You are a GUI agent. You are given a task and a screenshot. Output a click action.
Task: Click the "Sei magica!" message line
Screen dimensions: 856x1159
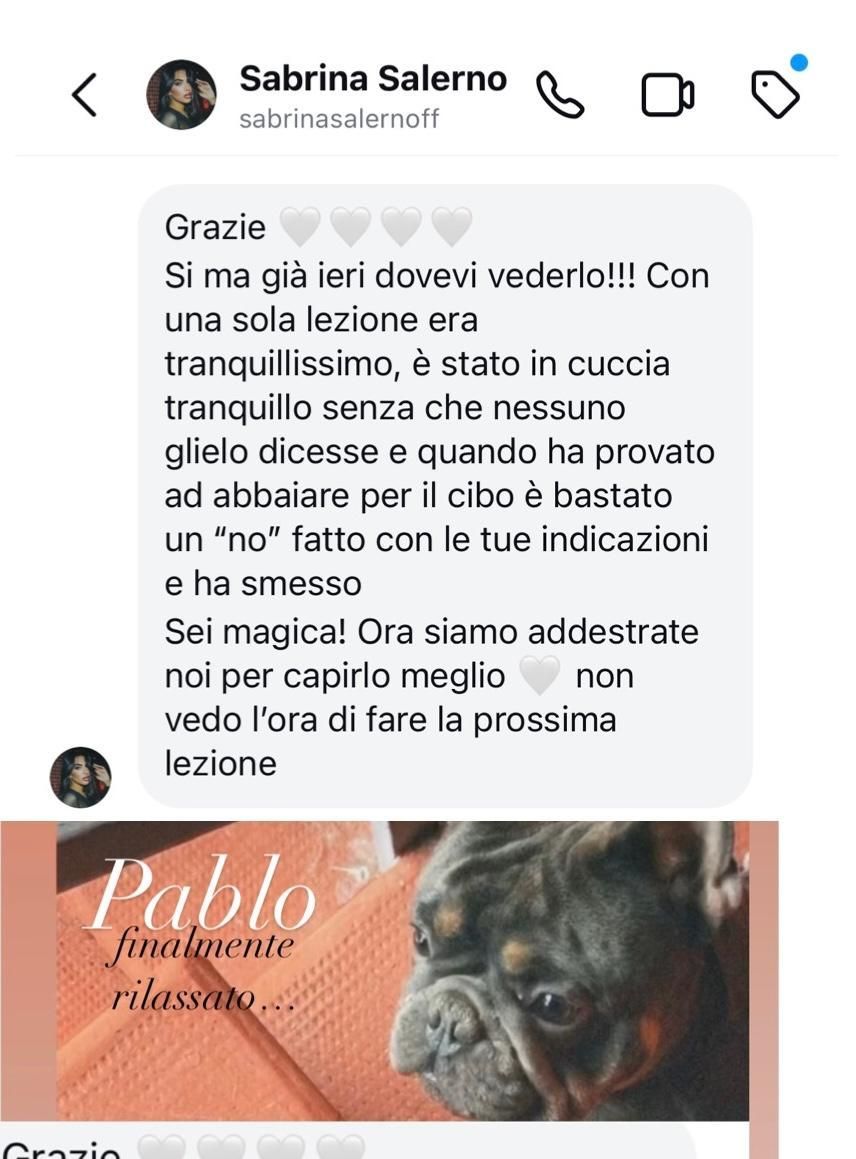tap(431, 632)
